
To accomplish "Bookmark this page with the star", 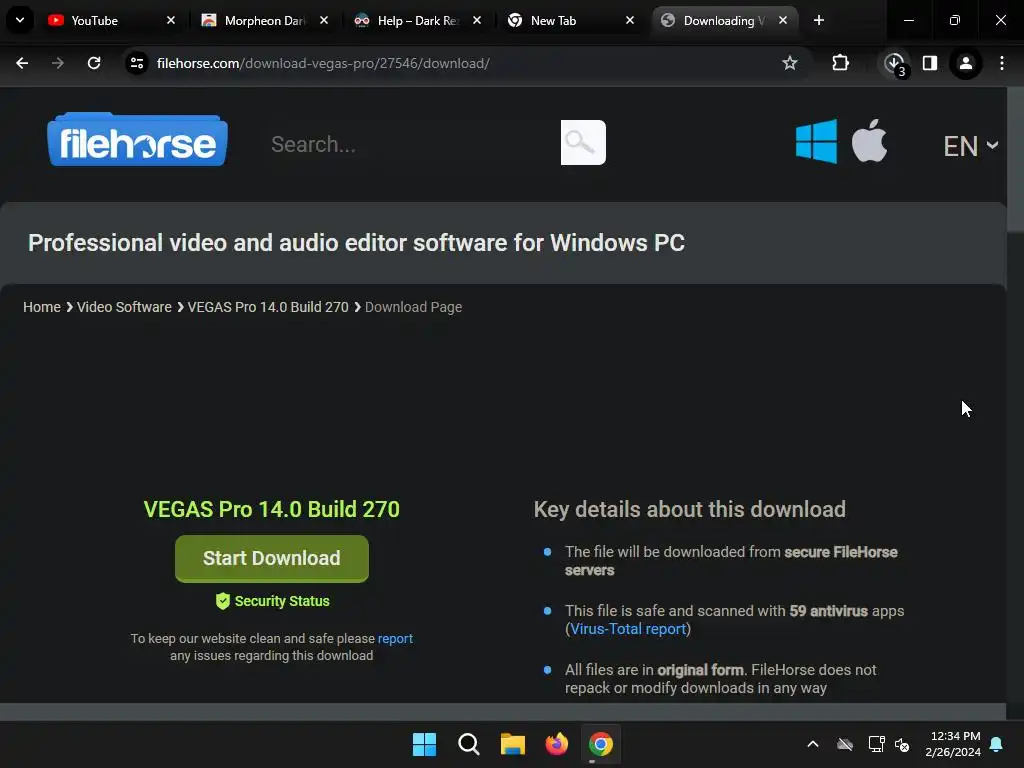I will click(790, 63).
